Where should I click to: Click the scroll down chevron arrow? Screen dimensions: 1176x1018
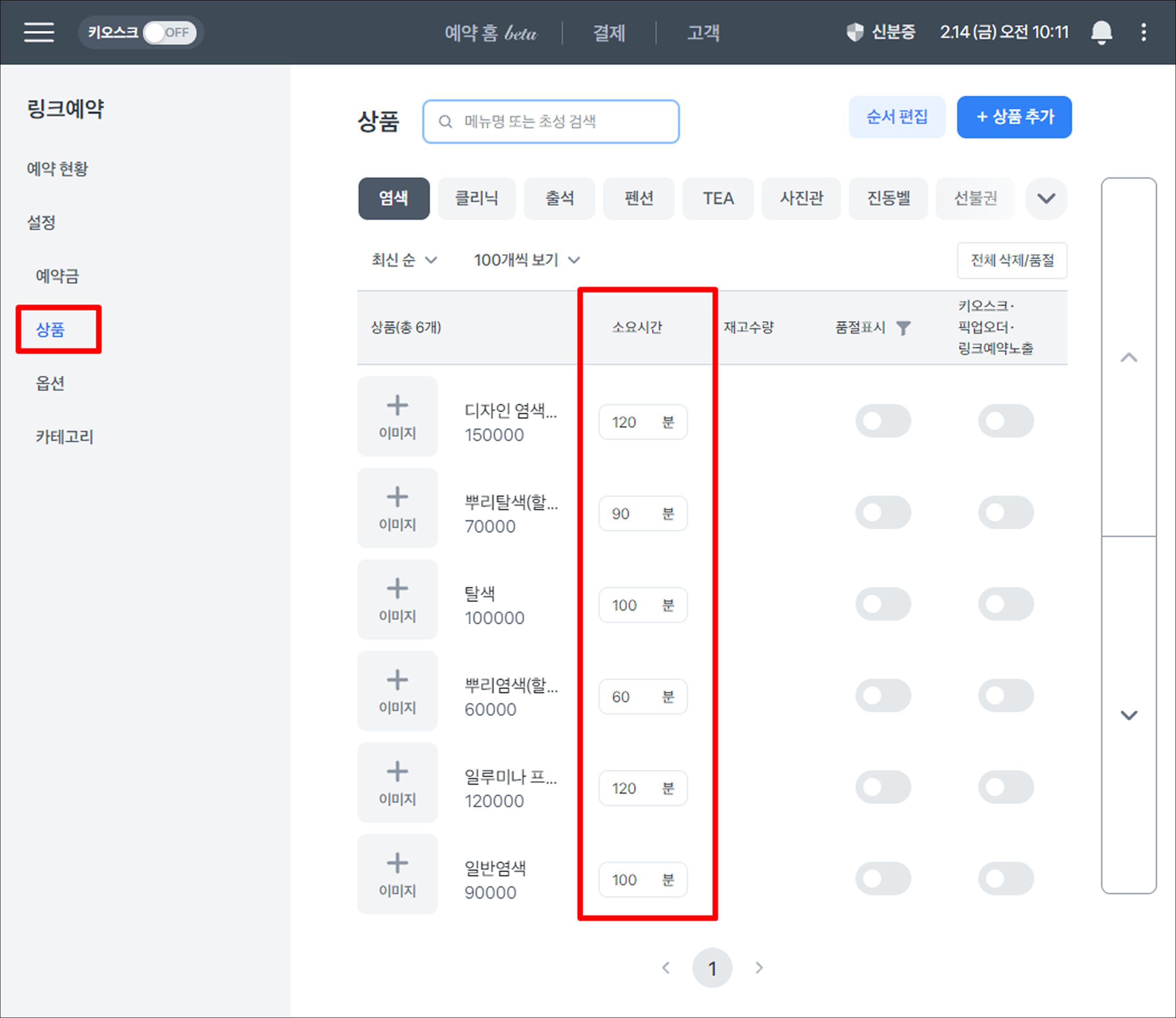[1128, 715]
